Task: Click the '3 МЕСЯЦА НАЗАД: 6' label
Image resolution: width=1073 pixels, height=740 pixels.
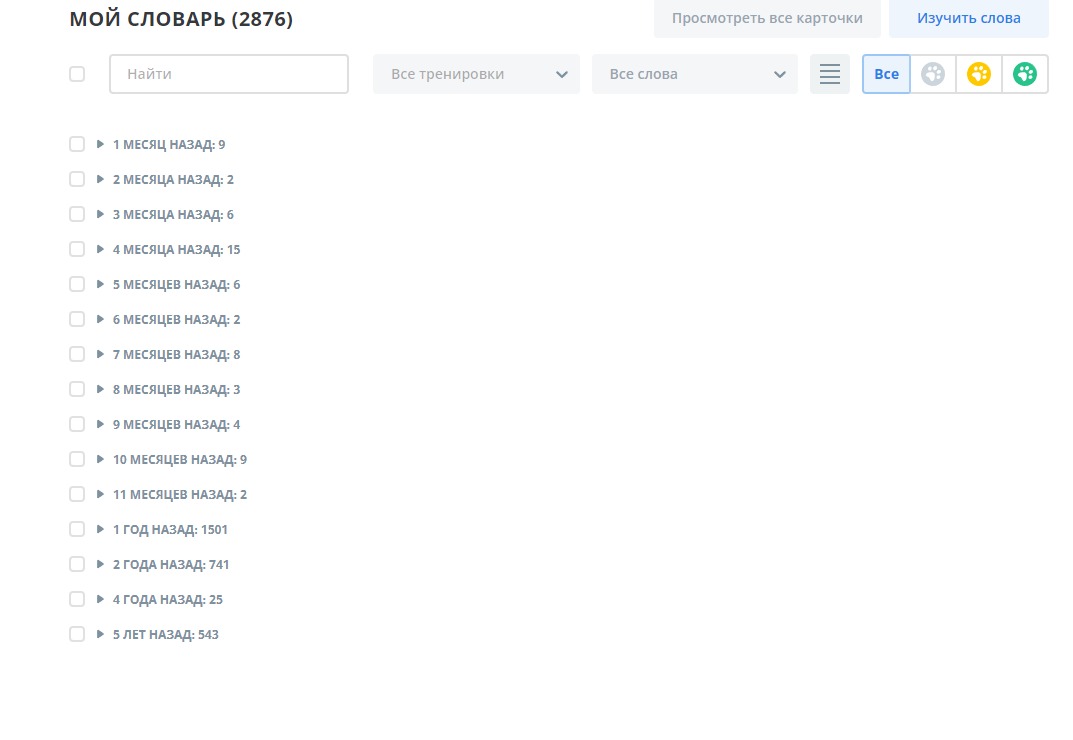Action: (173, 215)
